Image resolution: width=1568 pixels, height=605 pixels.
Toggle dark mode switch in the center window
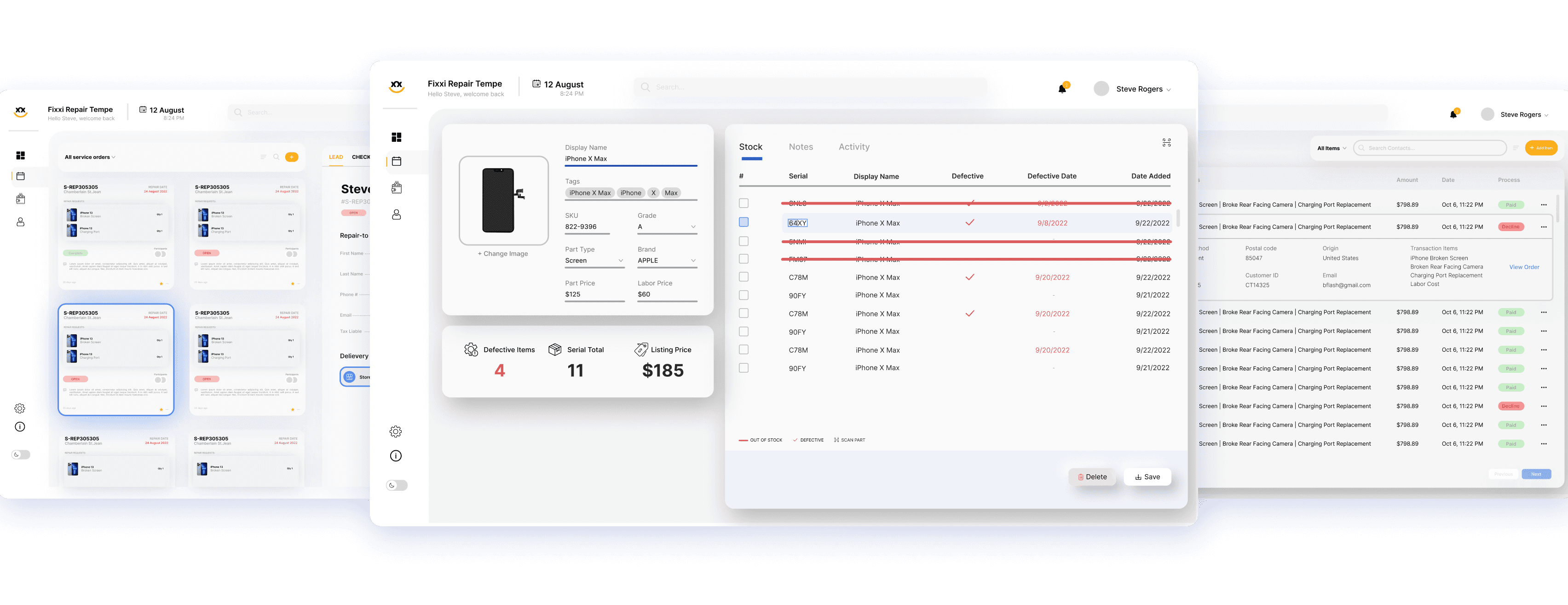click(397, 486)
